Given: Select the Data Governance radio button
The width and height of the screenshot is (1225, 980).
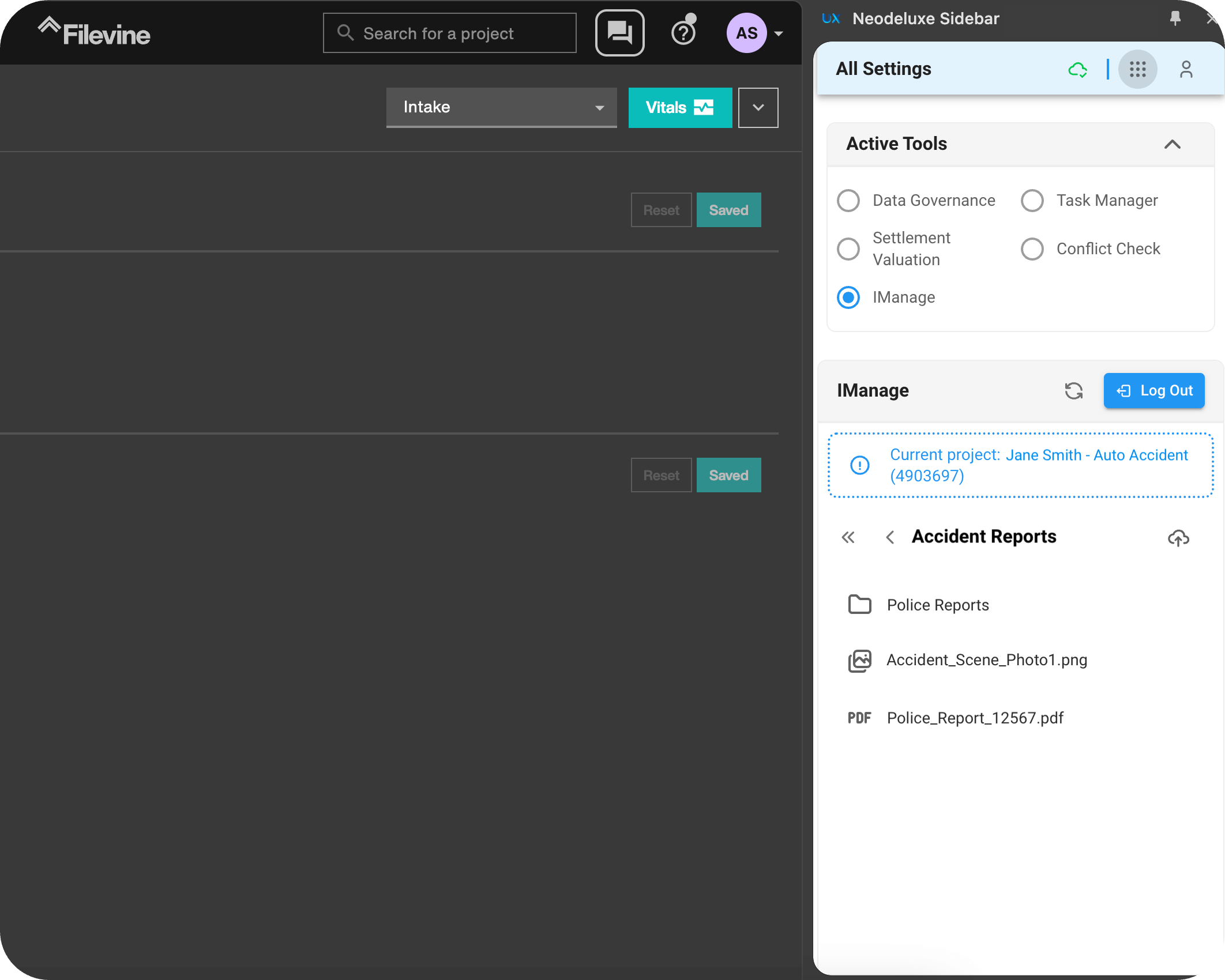Looking at the screenshot, I should click(848, 201).
